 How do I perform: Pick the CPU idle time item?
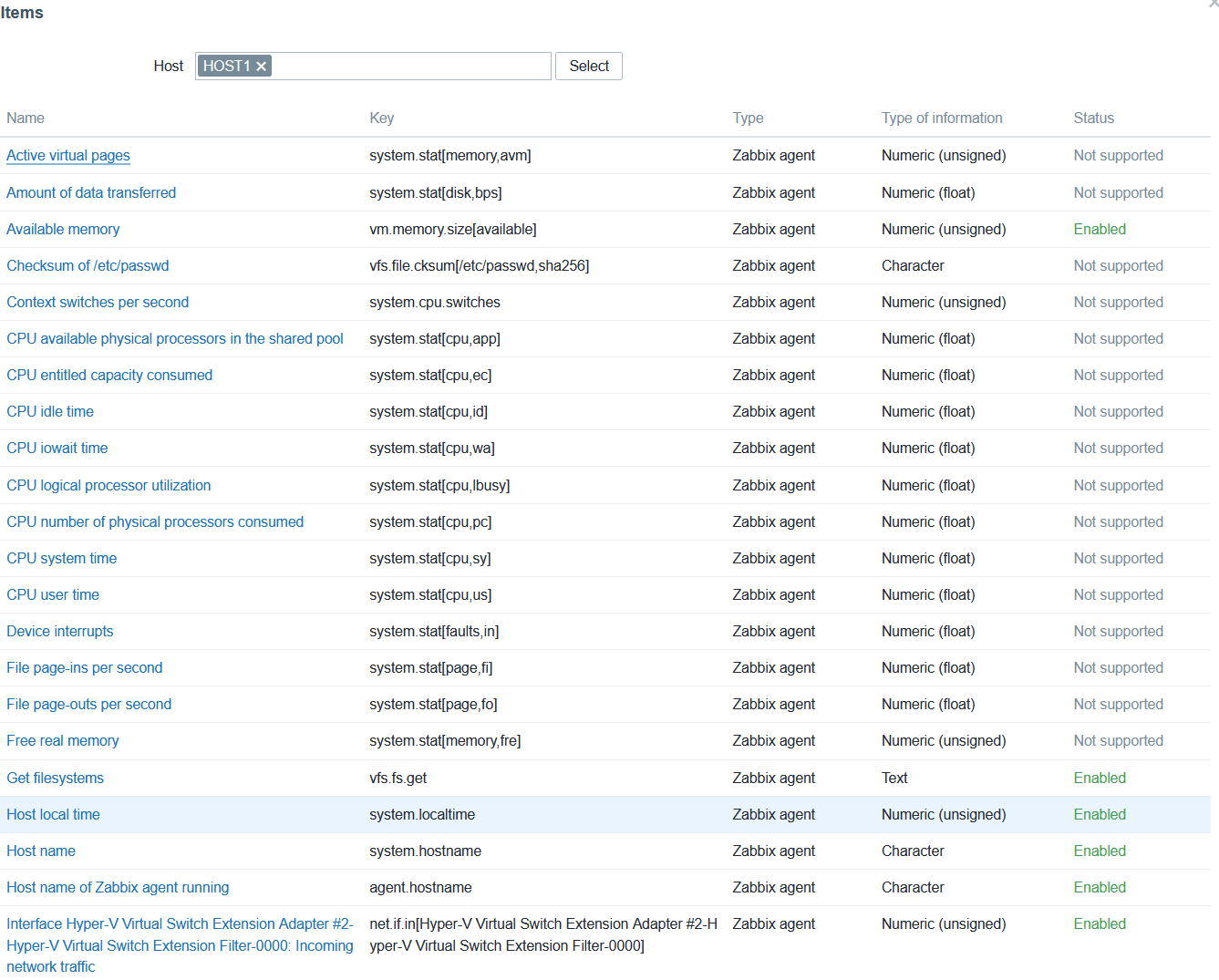[50, 412]
